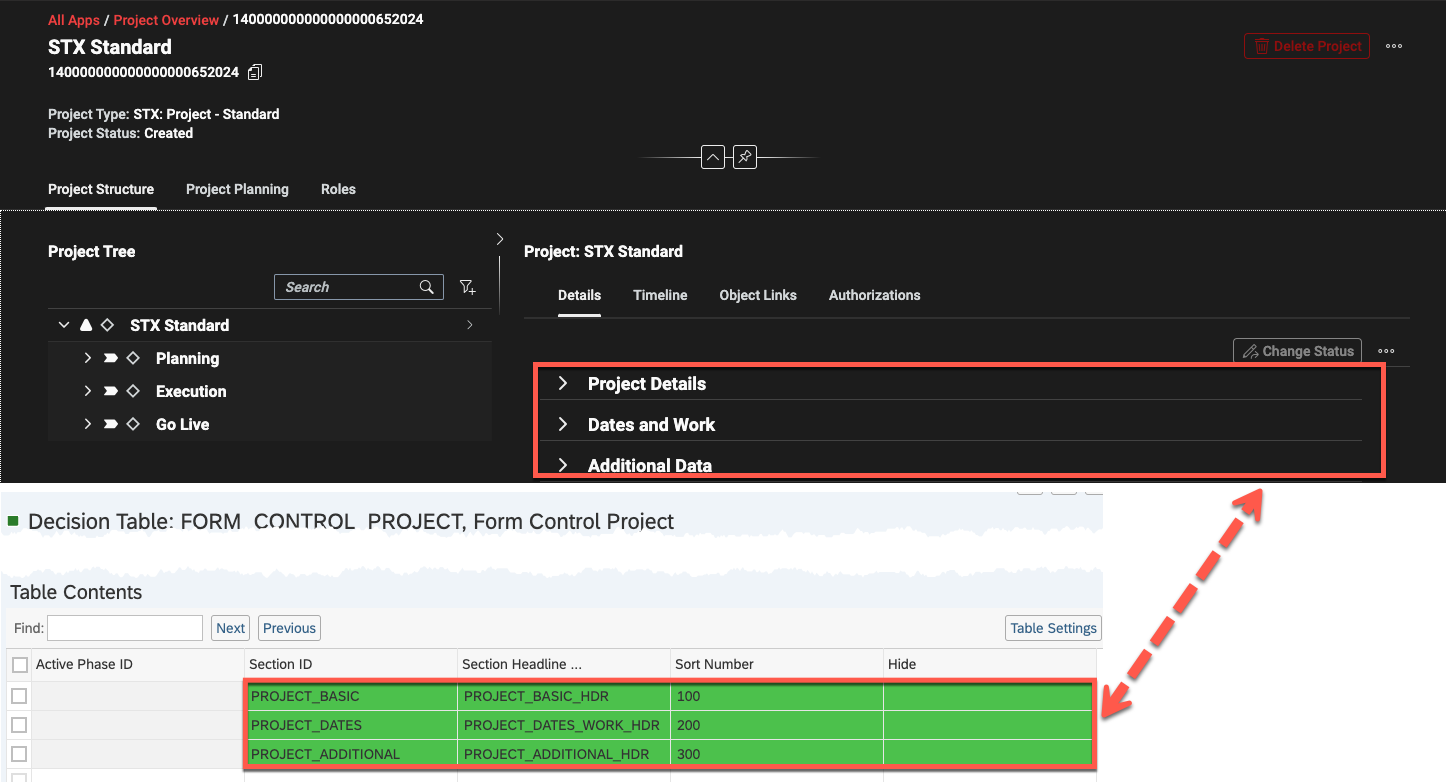The width and height of the screenshot is (1446, 782).
Task: Click the Find input field
Action: (125, 628)
